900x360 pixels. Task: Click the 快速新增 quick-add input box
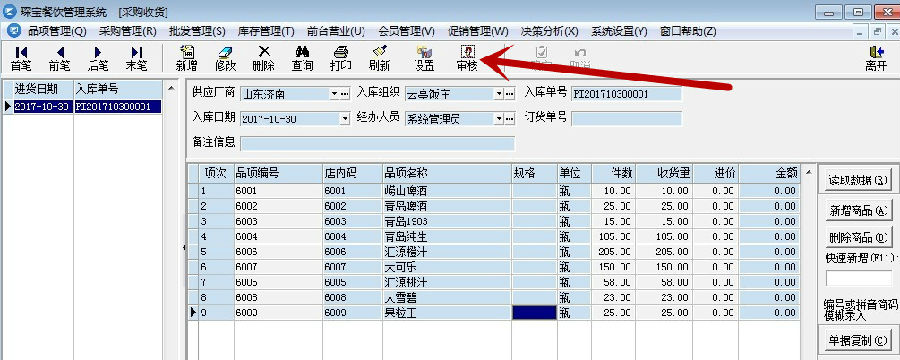[859, 277]
